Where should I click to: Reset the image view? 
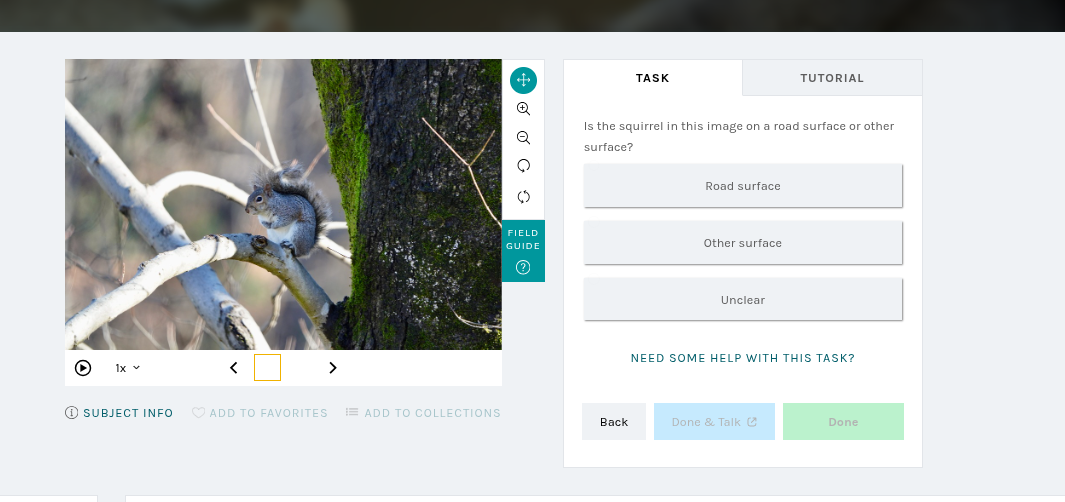pyautogui.click(x=523, y=196)
